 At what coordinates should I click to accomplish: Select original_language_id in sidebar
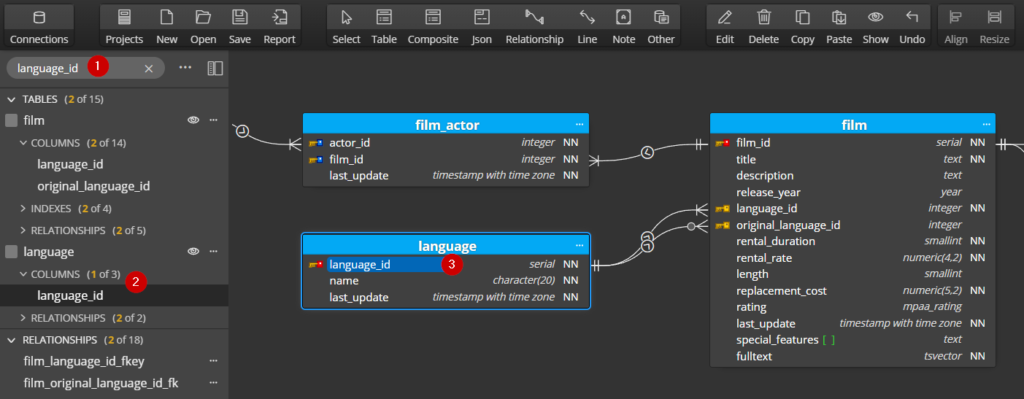[93, 186]
